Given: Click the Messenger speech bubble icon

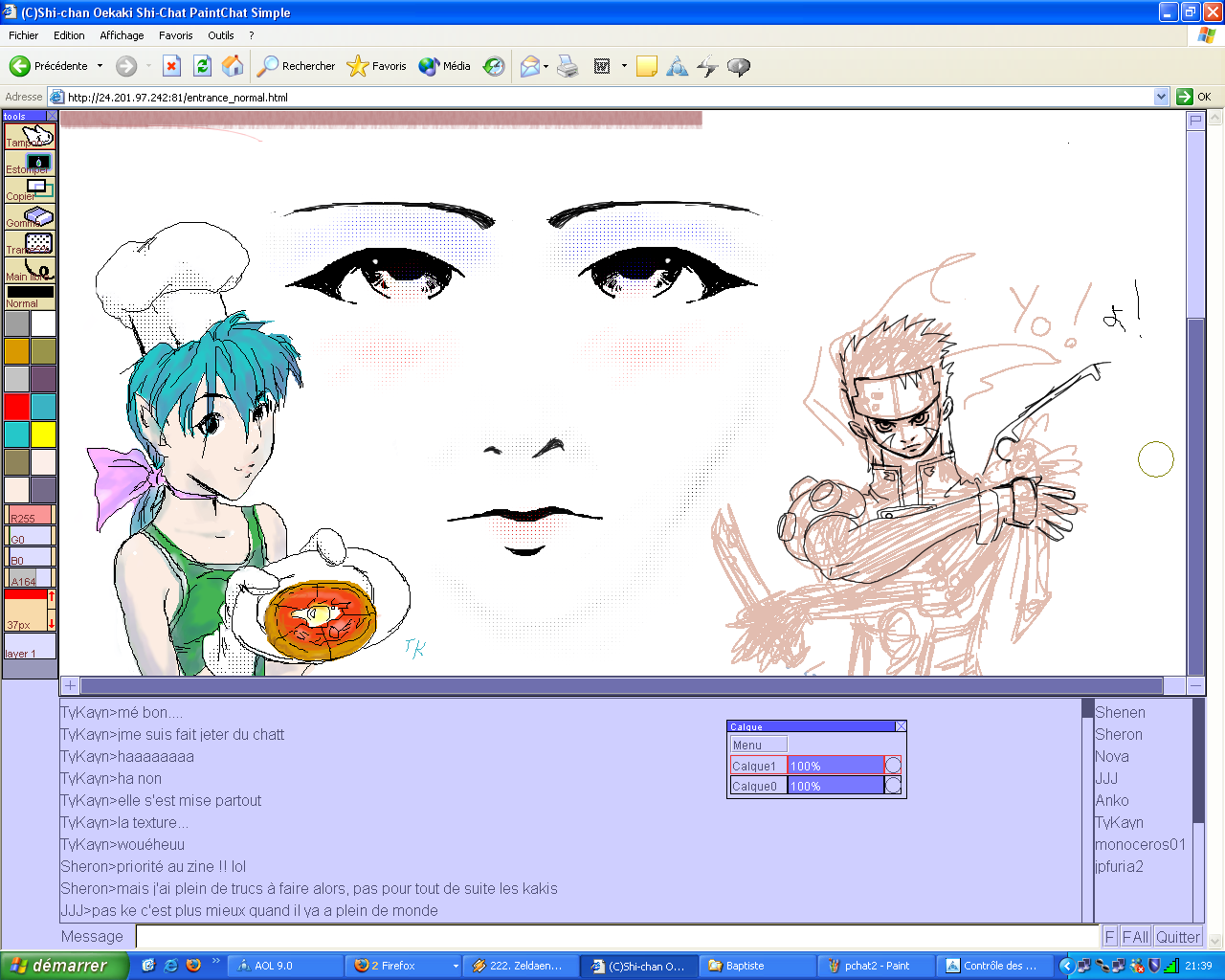Looking at the screenshot, I should point(738,66).
